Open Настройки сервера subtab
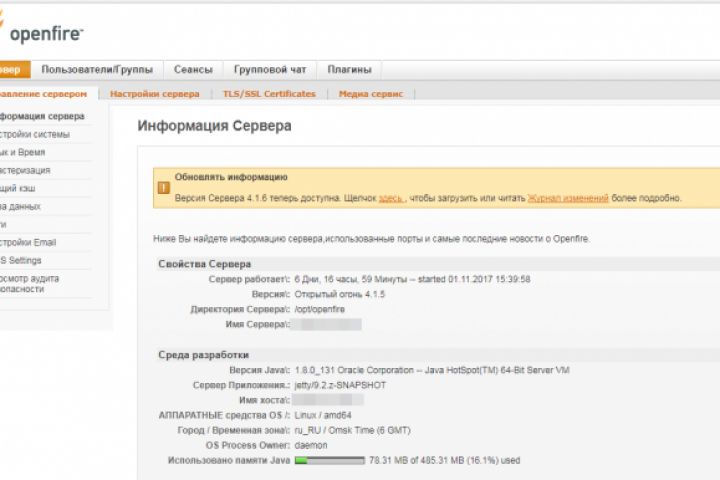Viewport: 720px width, 480px height. [x=155, y=94]
